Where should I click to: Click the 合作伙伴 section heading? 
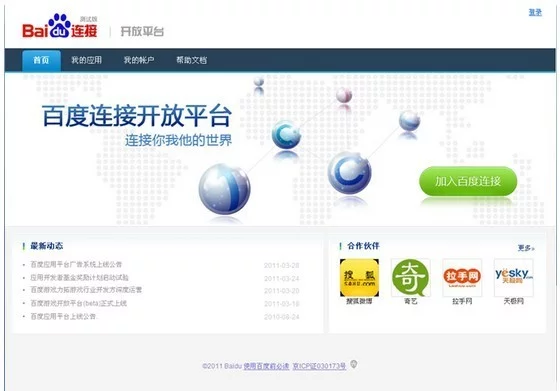coord(364,246)
